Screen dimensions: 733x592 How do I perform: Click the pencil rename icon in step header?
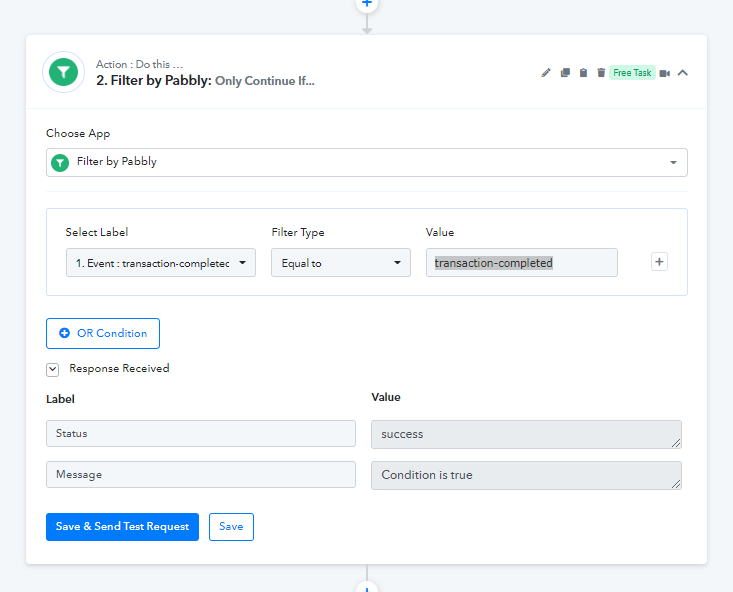(546, 73)
